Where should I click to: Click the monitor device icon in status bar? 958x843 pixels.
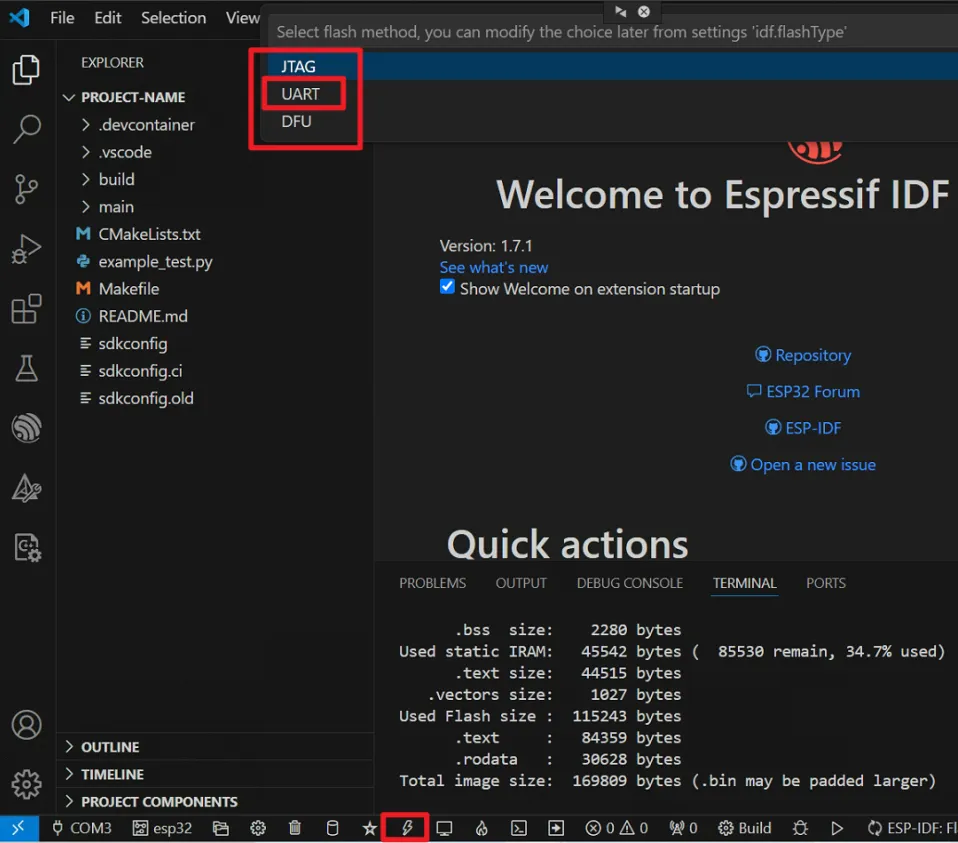(x=444, y=828)
